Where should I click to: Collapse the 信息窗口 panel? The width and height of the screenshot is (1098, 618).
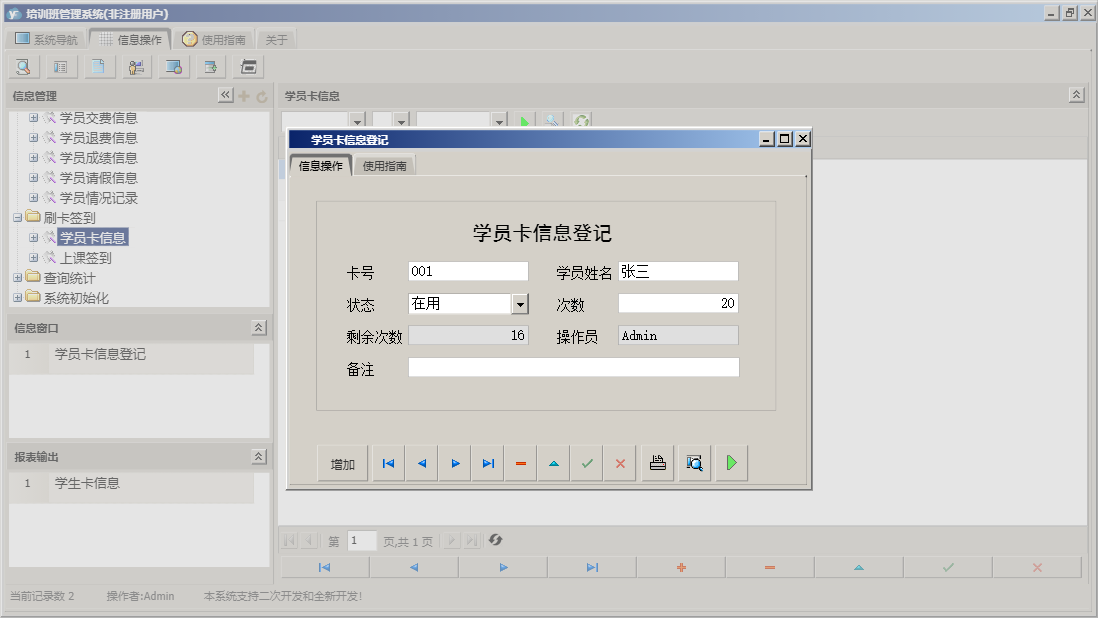pos(258,327)
